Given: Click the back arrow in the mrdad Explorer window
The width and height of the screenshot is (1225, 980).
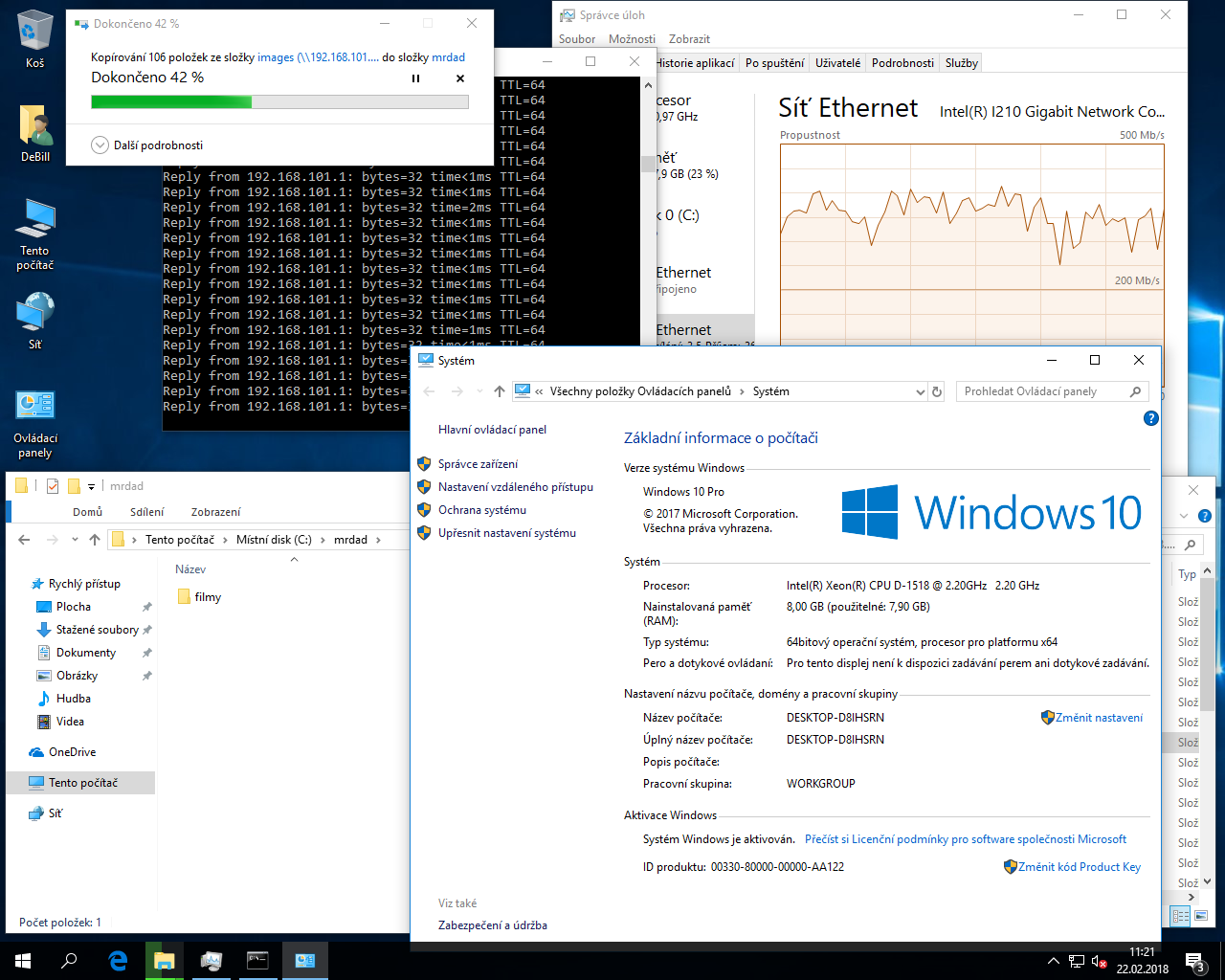Looking at the screenshot, I should [25, 540].
